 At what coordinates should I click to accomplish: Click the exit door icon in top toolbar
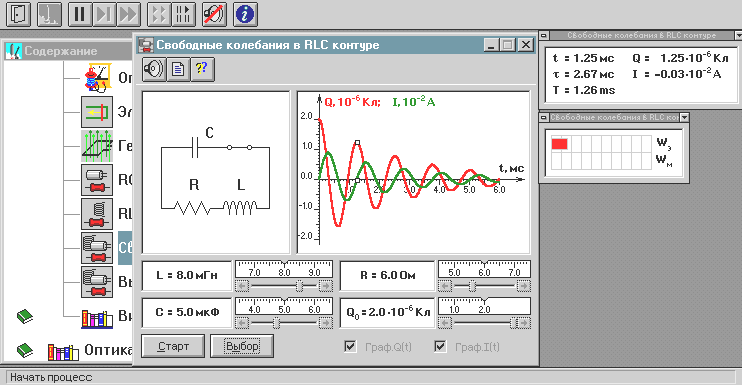[18, 14]
